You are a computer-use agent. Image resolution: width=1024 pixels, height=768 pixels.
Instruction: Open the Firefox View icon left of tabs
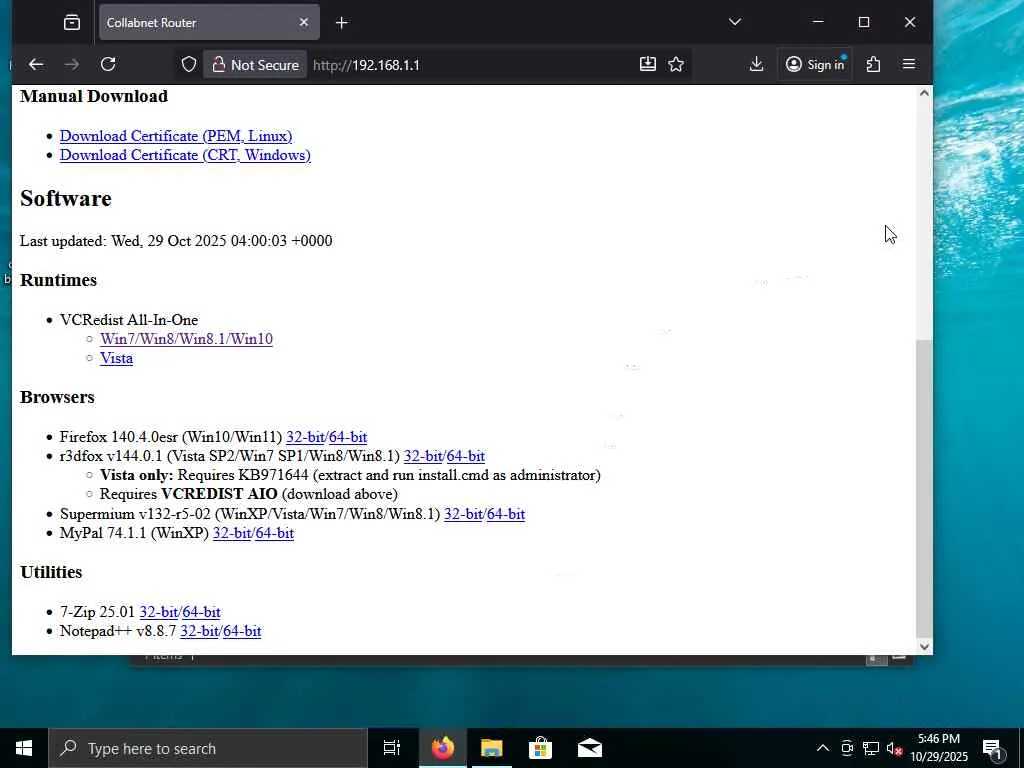pos(72,22)
